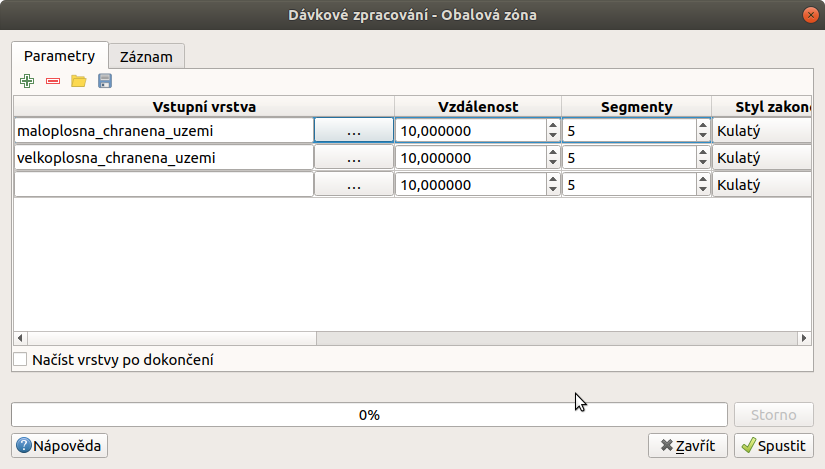Viewport: 825px width, 469px height.
Task: Open the Kulatý style dropdown in the velkoplosna row
Action: coord(762,158)
